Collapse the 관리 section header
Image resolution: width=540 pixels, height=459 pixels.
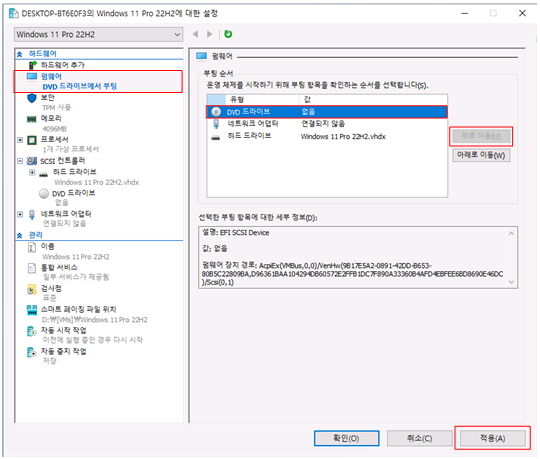20,236
